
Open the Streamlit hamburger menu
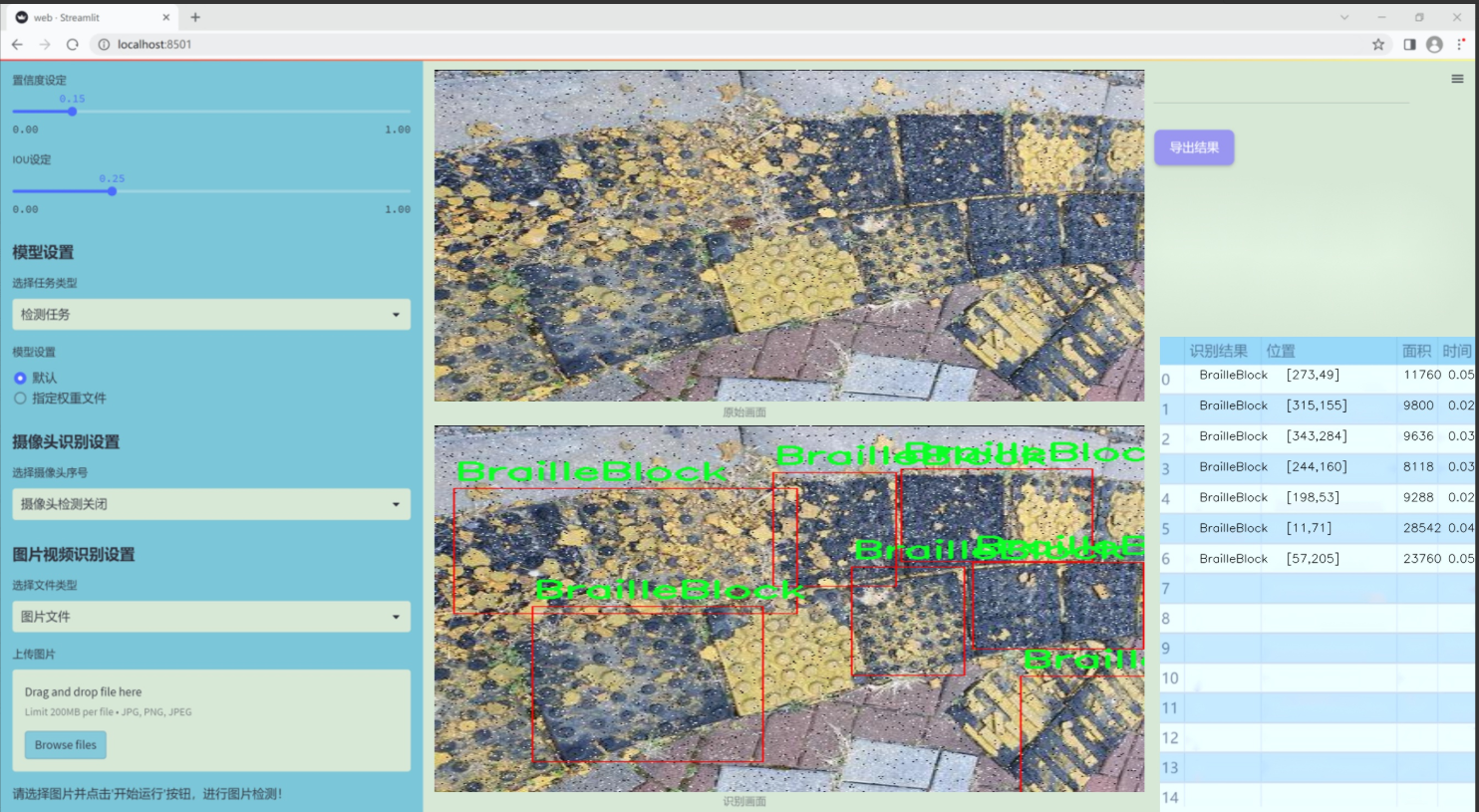(1457, 79)
